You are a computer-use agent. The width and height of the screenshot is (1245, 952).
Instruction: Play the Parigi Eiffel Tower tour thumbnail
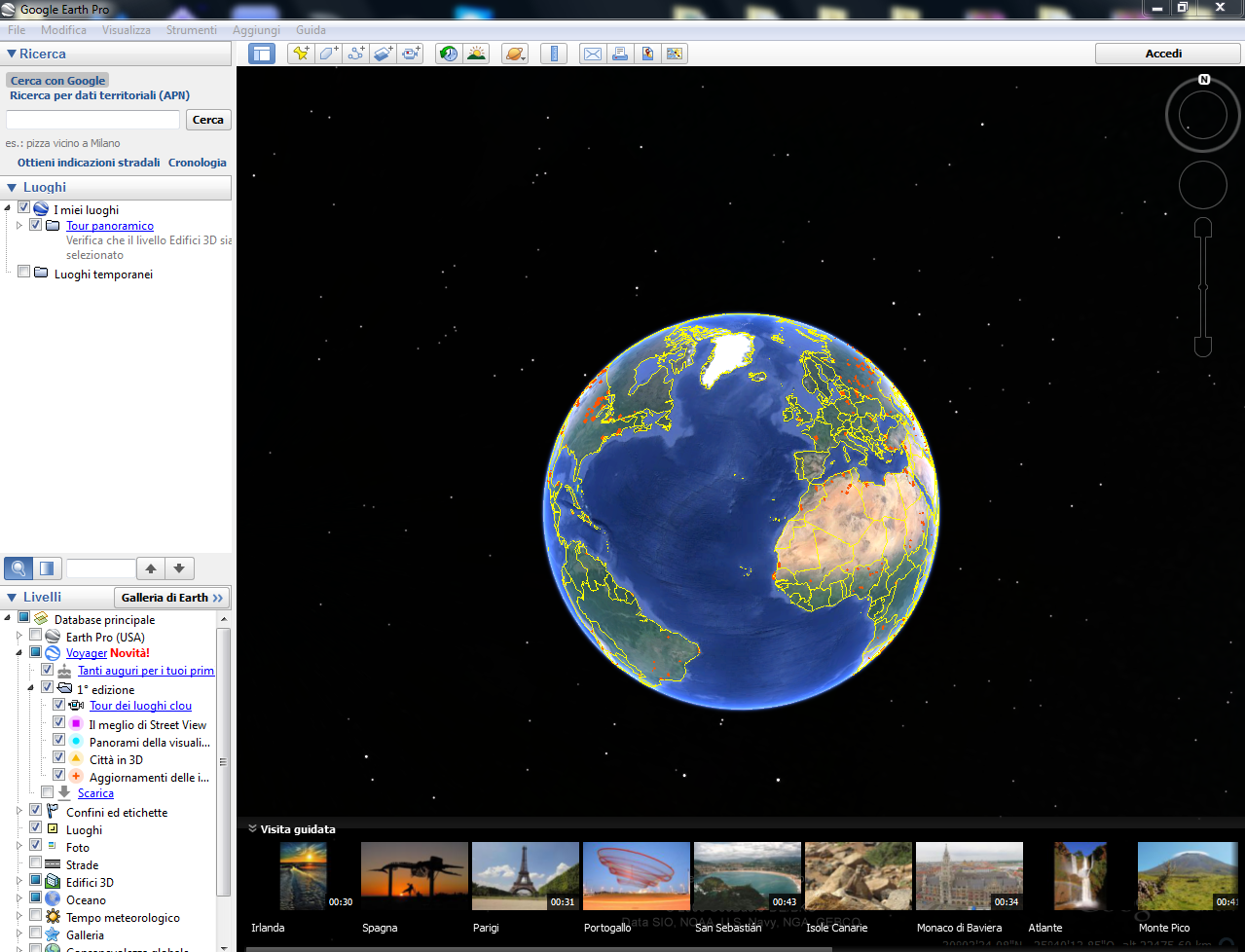pyautogui.click(x=526, y=876)
